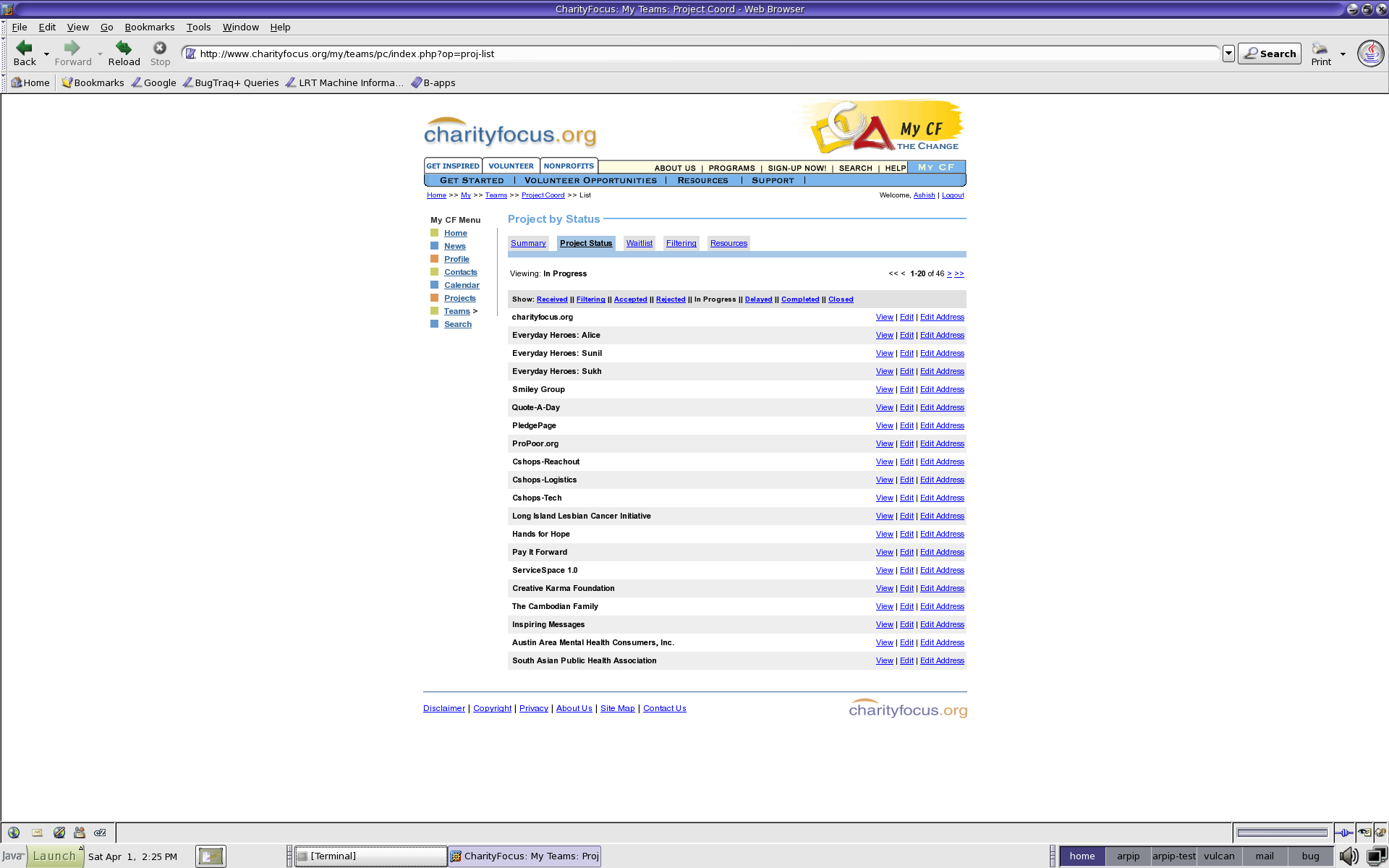Click the navigator globe icon in status bar
Screen dimensions: 1389x868
point(14,833)
